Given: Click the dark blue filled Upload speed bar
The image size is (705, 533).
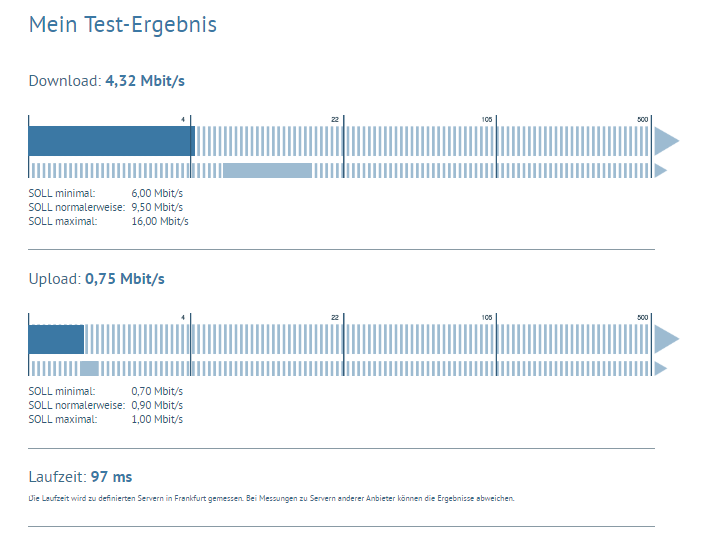Looking at the screenshot, I should (56, 339).
